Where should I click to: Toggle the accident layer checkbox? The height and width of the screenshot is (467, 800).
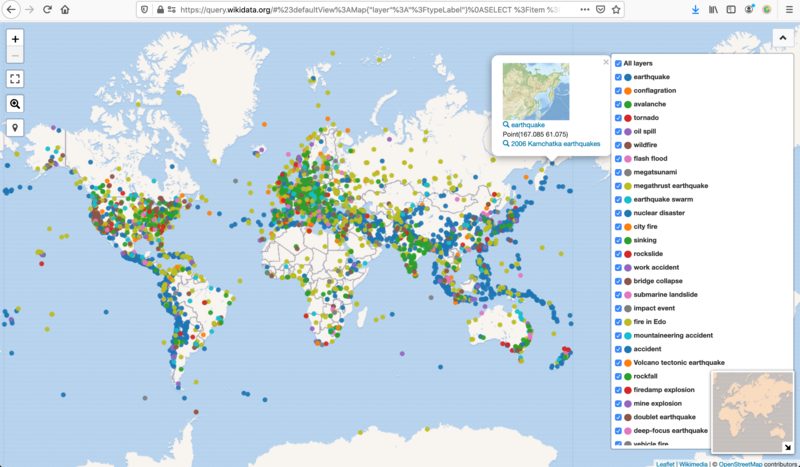click(x=618, y=349)
